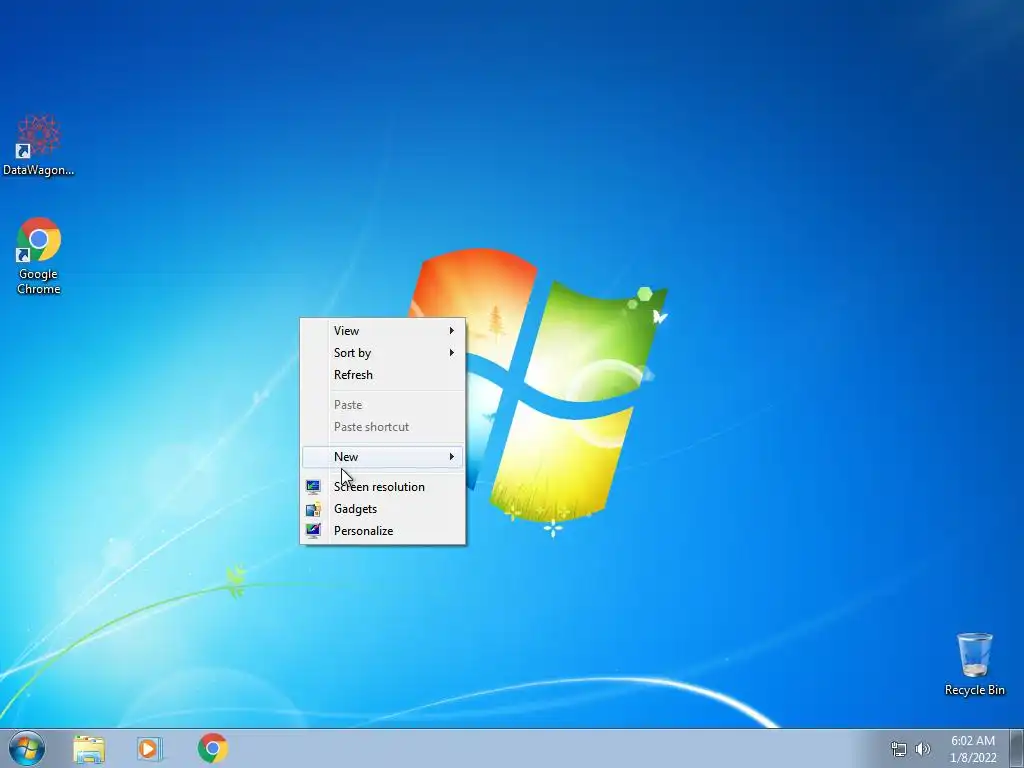Image resolution: width=1024 pixels, height=768 pixels.
Task: Open the network status tray icon
Action: pyautogui.click(x=899, y=750)
